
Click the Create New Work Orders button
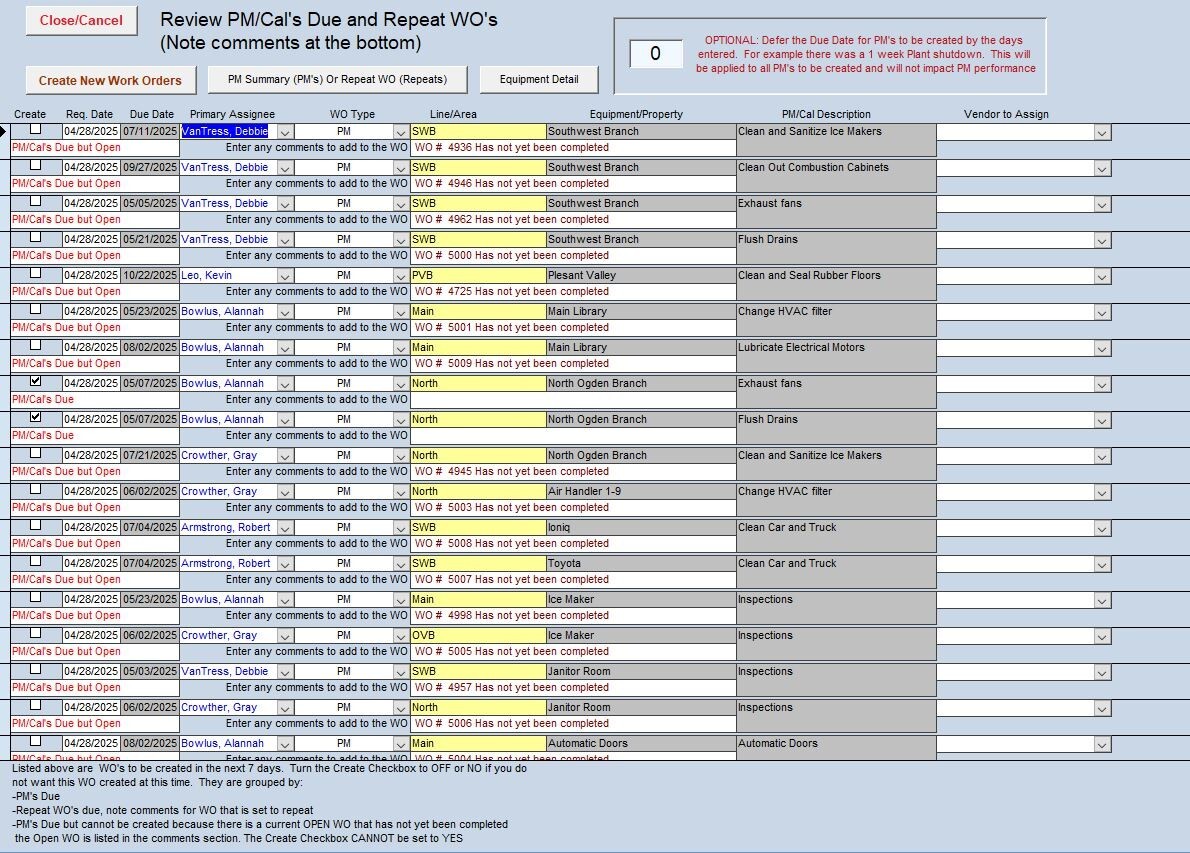tap(110, 80)
